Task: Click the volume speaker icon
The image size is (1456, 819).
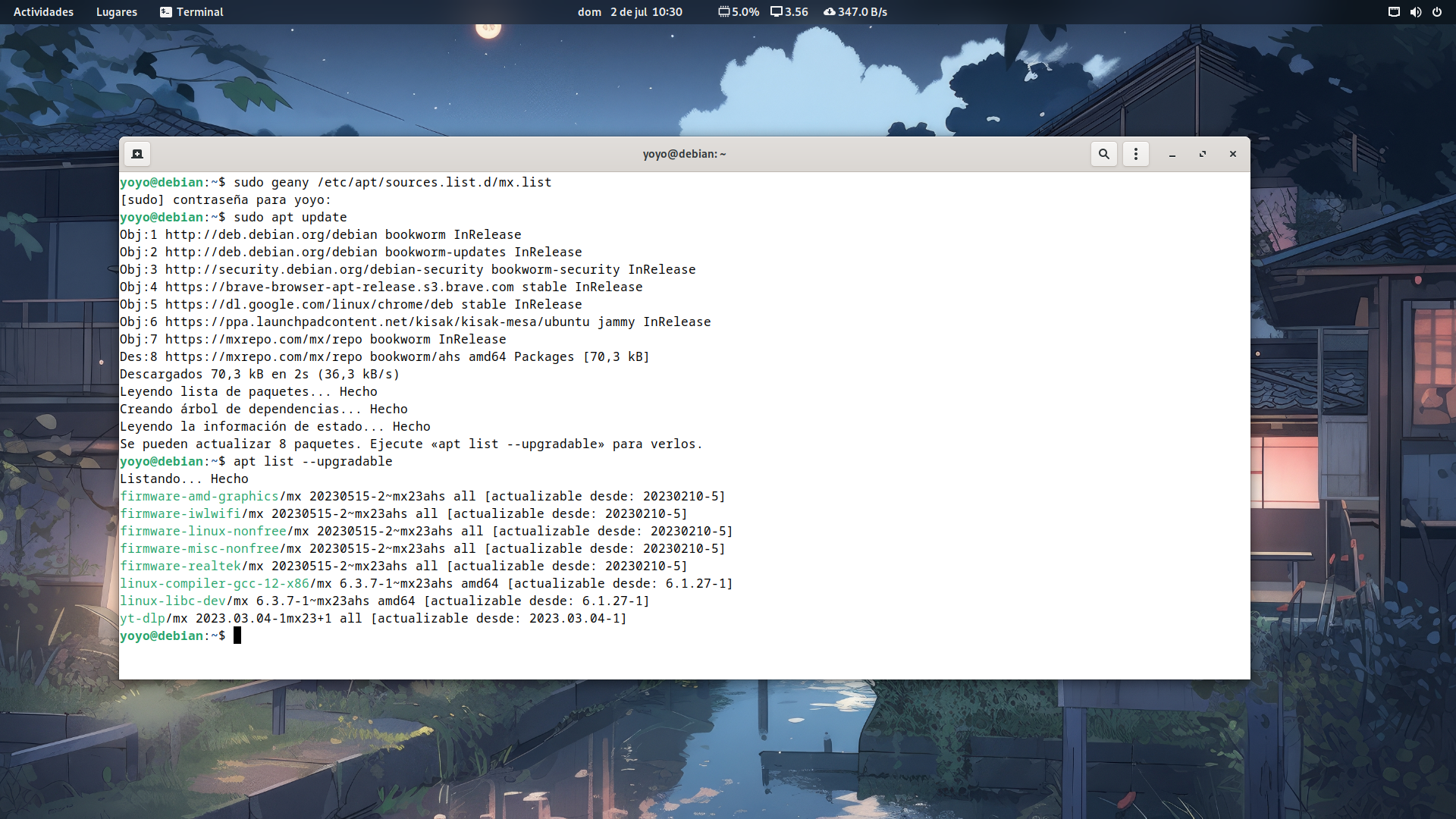Action: pos(1415,12)
